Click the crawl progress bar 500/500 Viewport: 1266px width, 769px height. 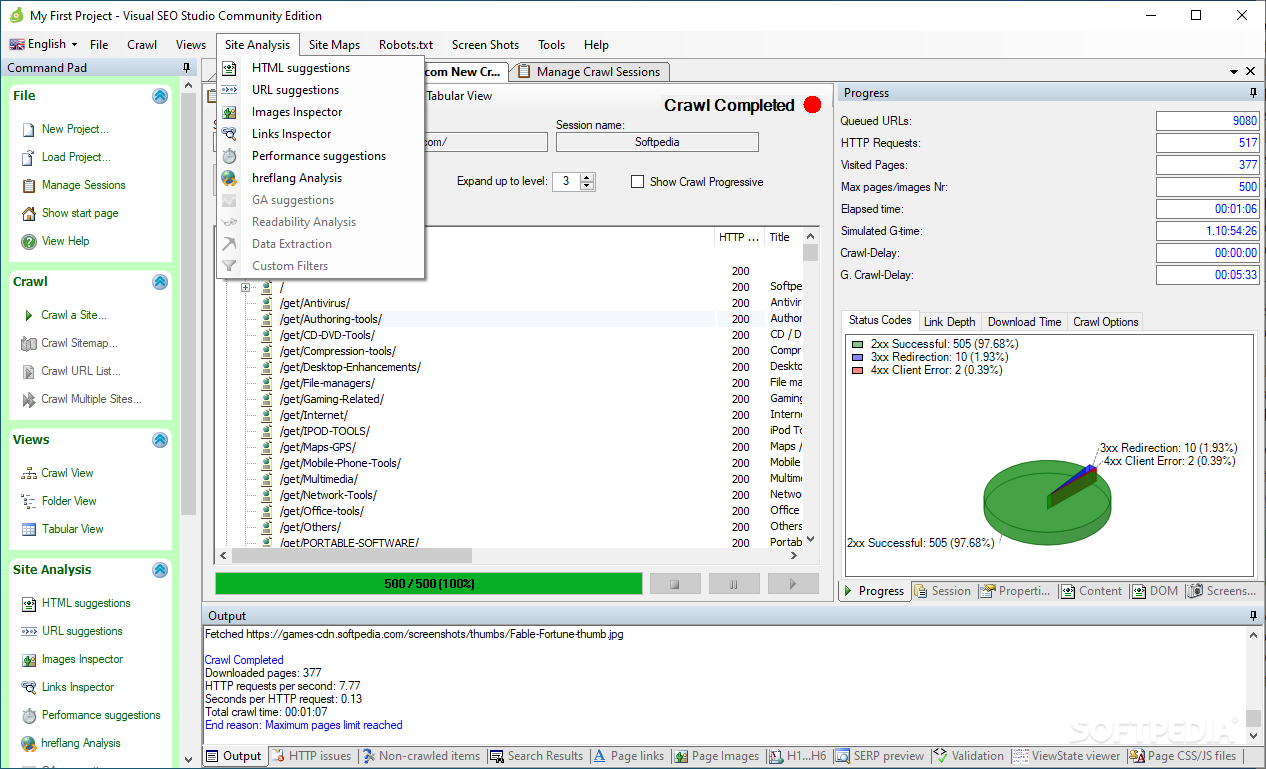429,583
